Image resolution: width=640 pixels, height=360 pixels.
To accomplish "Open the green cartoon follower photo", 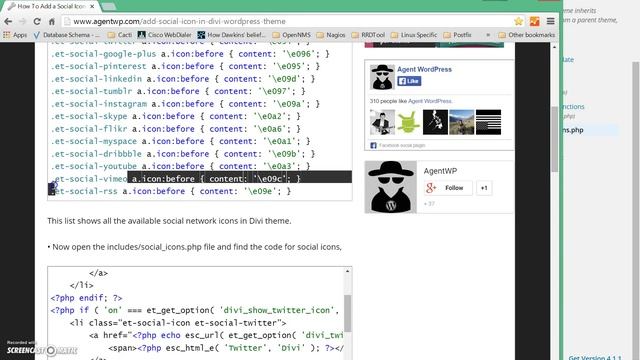I will [x=409, y=122].
